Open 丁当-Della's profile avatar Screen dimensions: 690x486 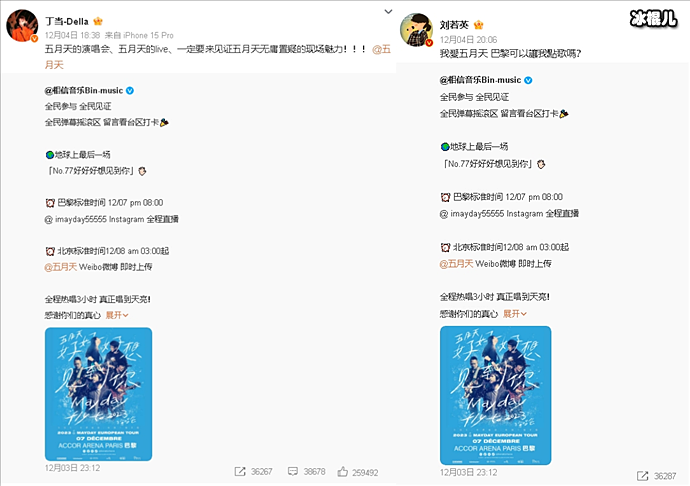tap(22, 26)
